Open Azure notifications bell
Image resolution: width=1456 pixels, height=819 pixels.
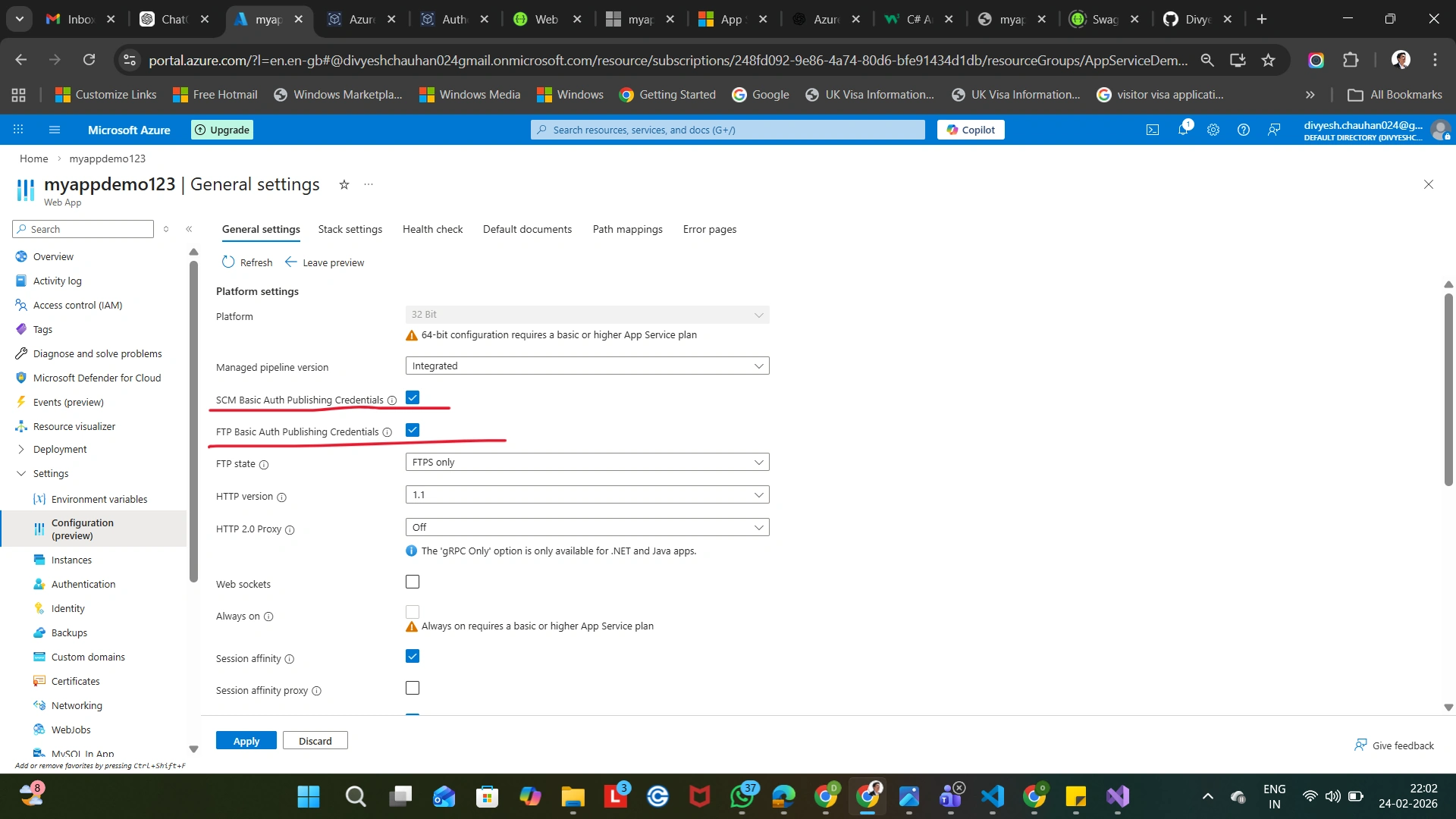(x=1183, y=130)
